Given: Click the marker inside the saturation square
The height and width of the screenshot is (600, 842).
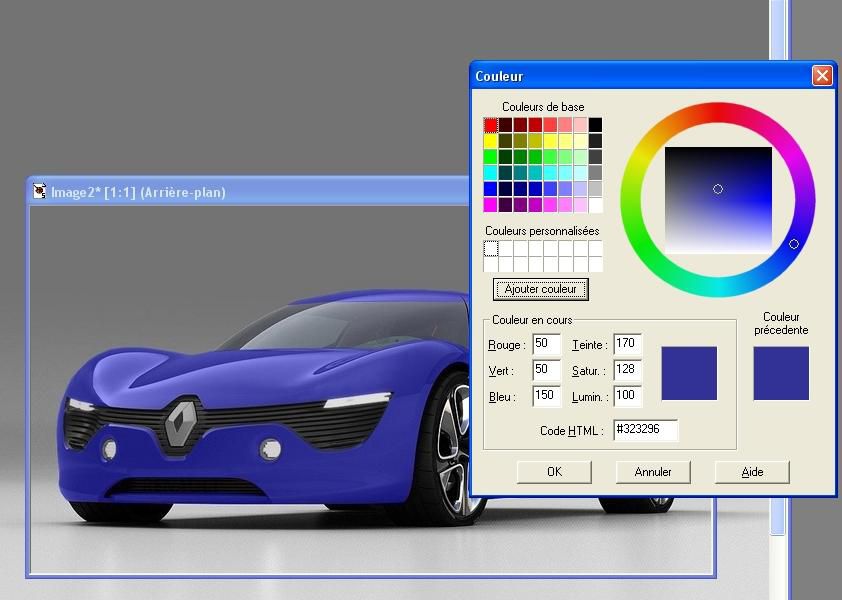Looking at the screenshot, I should 718,189.
